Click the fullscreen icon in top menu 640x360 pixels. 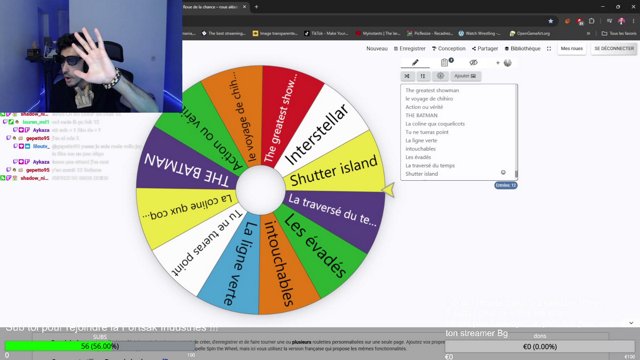pyautogui.click(x=549, y=49)
